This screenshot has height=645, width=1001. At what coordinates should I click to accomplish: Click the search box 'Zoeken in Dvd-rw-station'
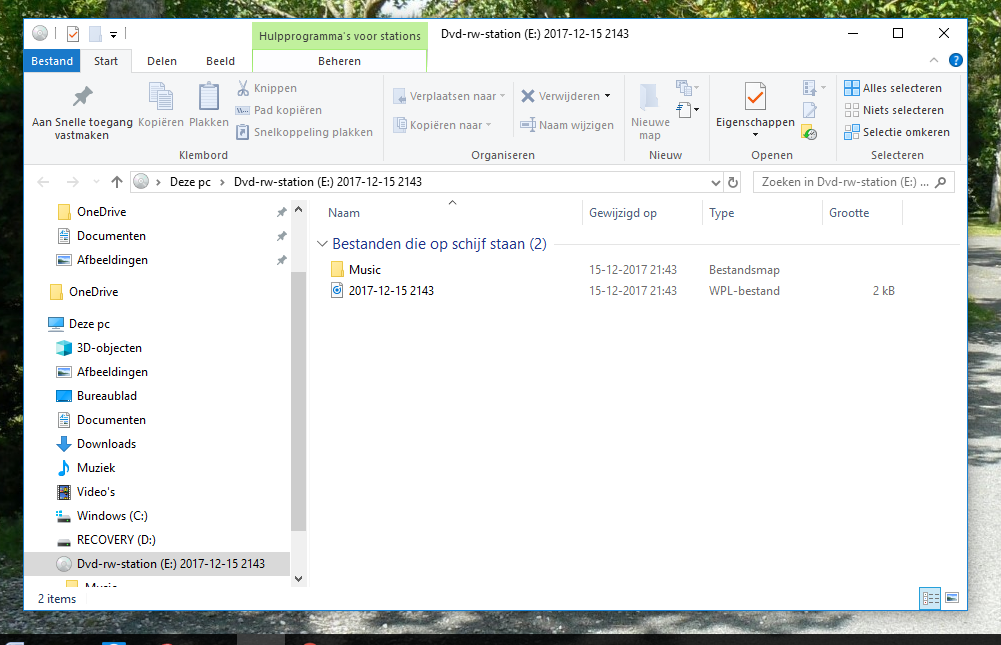(854, 182)
